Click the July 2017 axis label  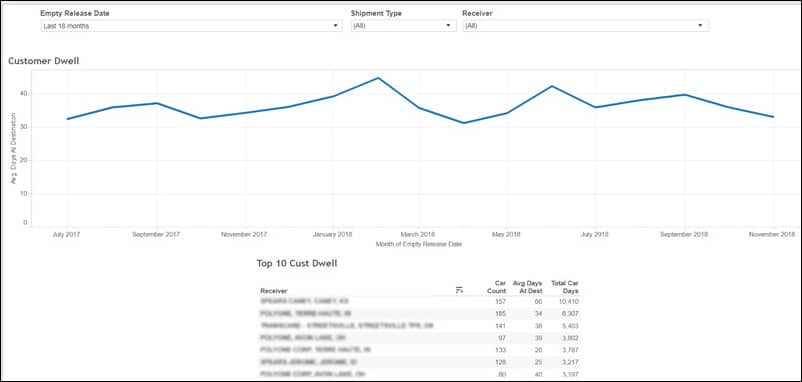click(66, 234)
